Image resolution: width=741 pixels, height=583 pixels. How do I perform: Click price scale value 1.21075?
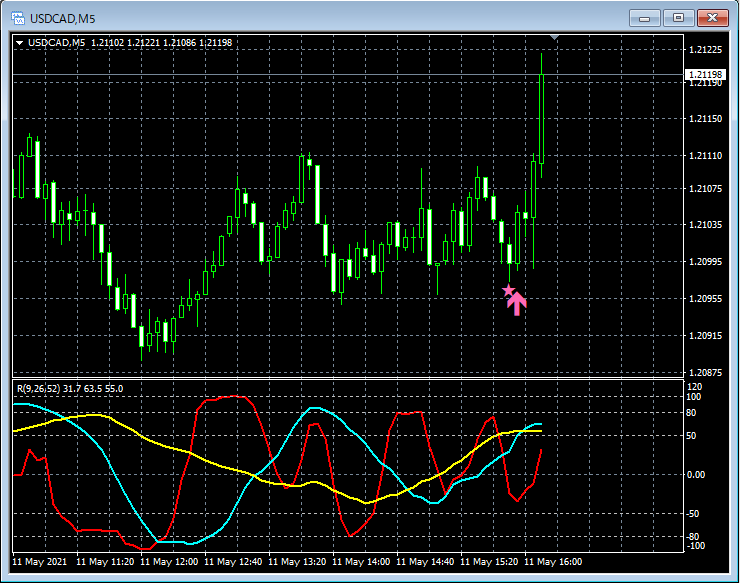706,189
